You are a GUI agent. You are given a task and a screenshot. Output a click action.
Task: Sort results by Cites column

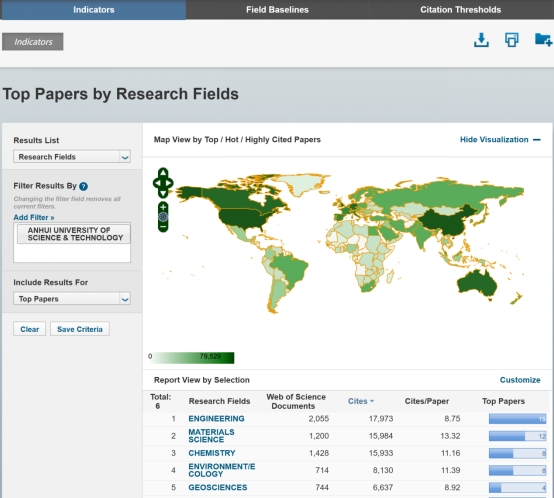tap(361, 401)
